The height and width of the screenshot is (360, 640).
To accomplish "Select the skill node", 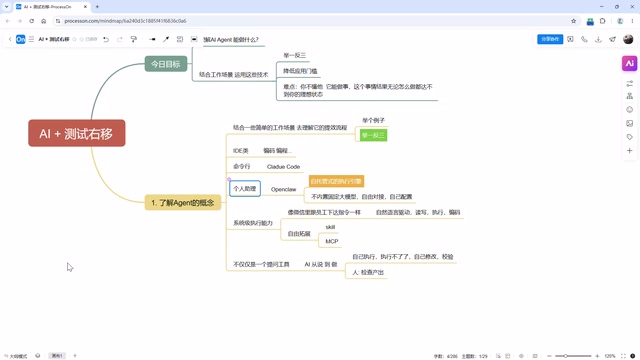I will coord(330,227).
